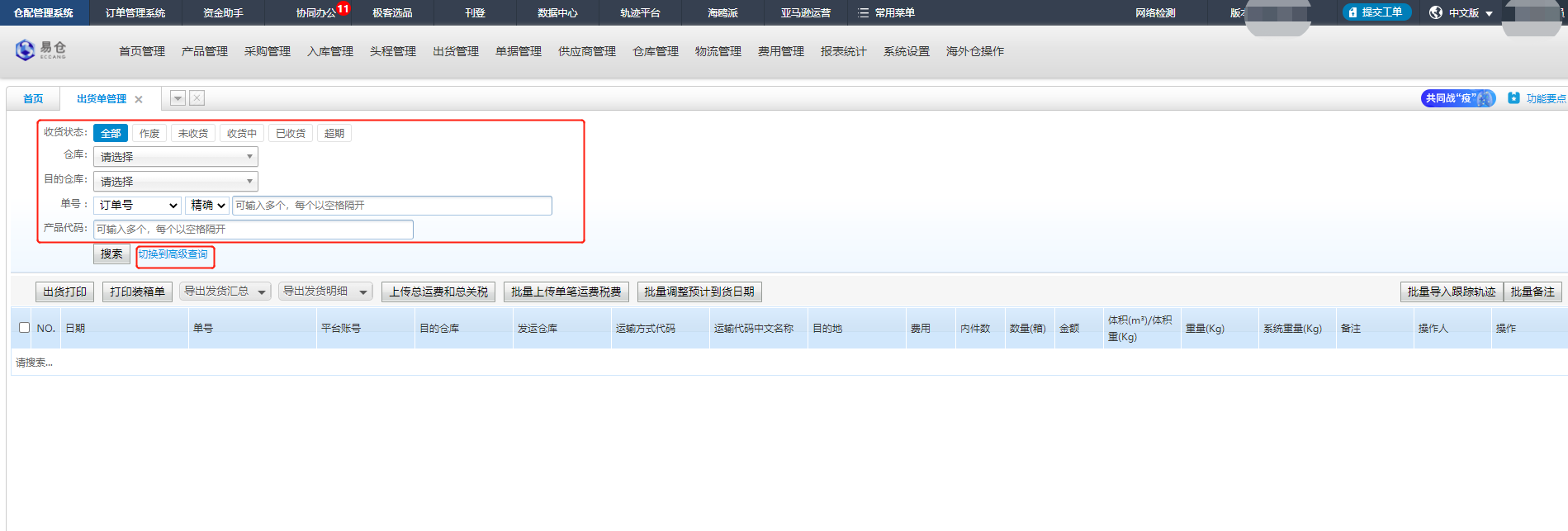Open 亚马逊运营 in the top bar
Image resolution: width=1568 pixels, height=531 pixels.
click(806, 13)
